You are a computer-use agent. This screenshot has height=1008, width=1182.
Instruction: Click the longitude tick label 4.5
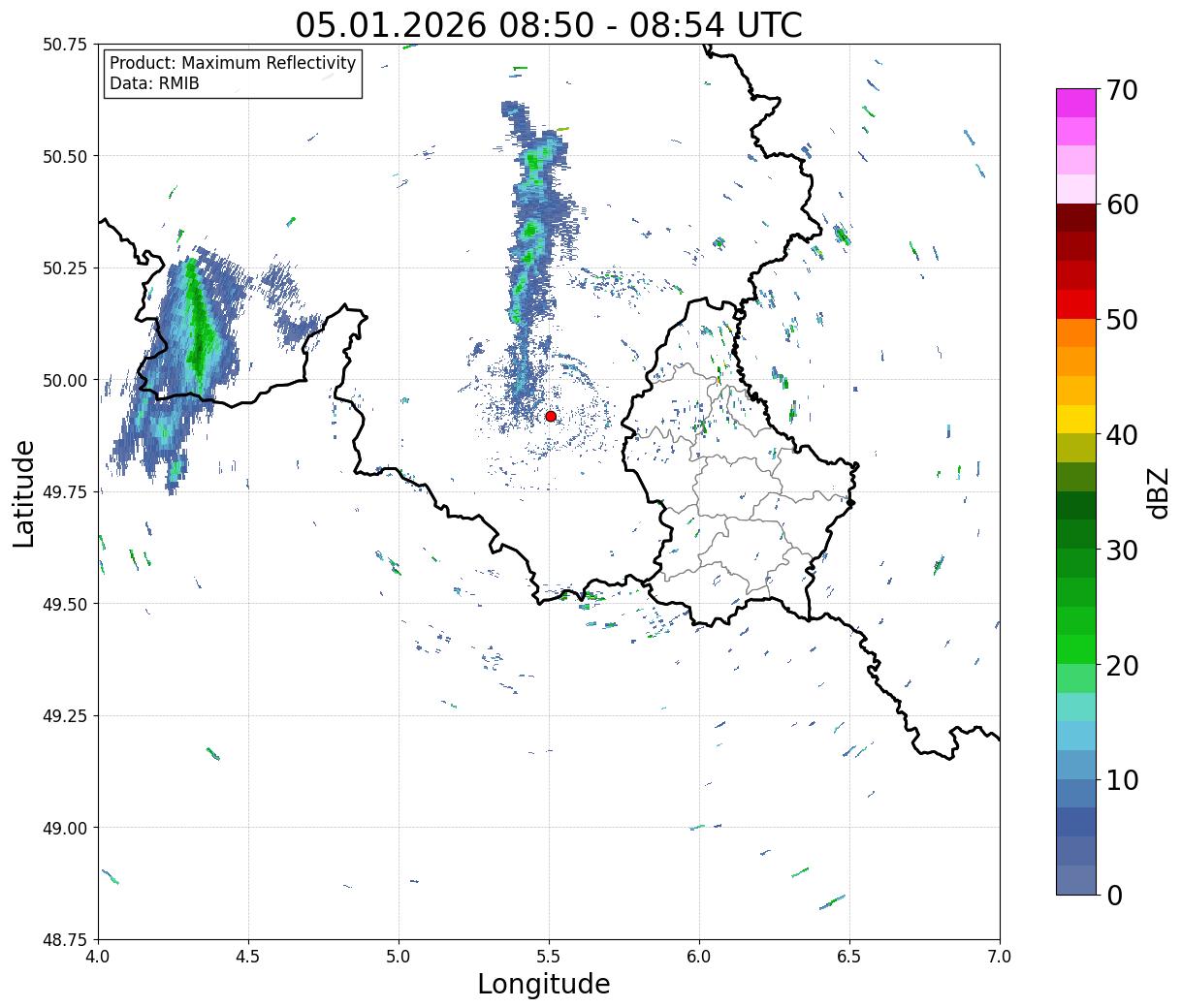tap(248, 957)
